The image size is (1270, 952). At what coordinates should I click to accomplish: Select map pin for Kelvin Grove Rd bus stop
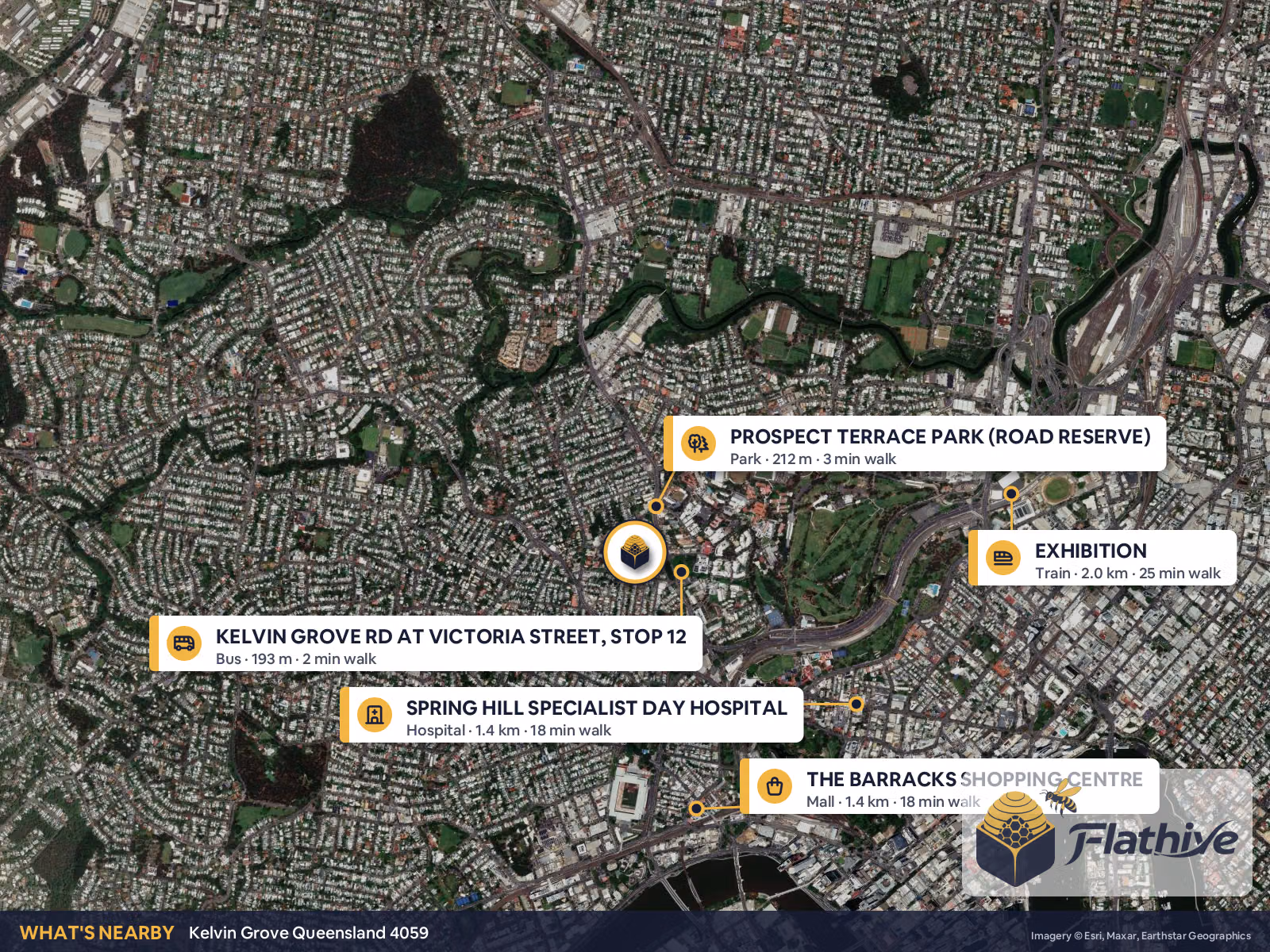click(681, 570)
